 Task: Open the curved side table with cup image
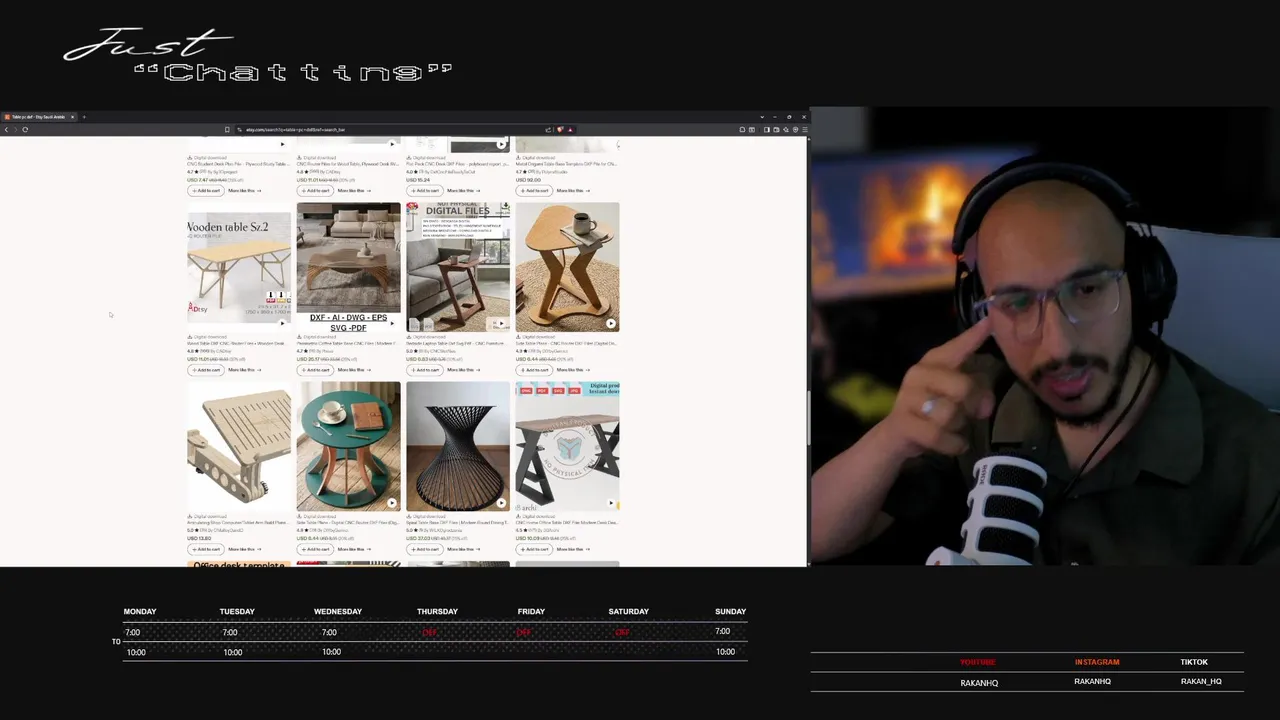coord(567,267)
